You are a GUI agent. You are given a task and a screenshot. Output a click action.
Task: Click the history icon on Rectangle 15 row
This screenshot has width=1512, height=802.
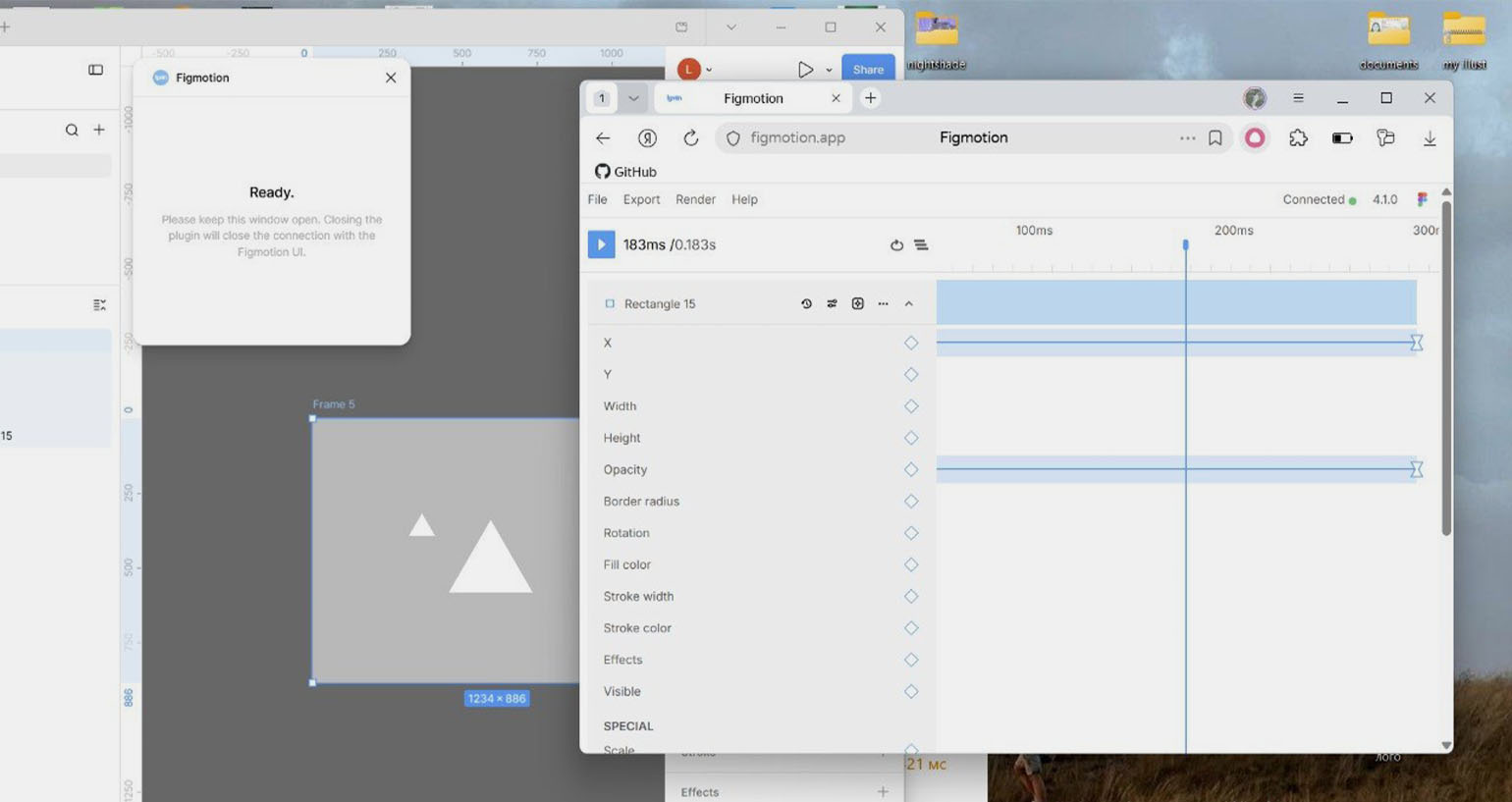point(806,304)
